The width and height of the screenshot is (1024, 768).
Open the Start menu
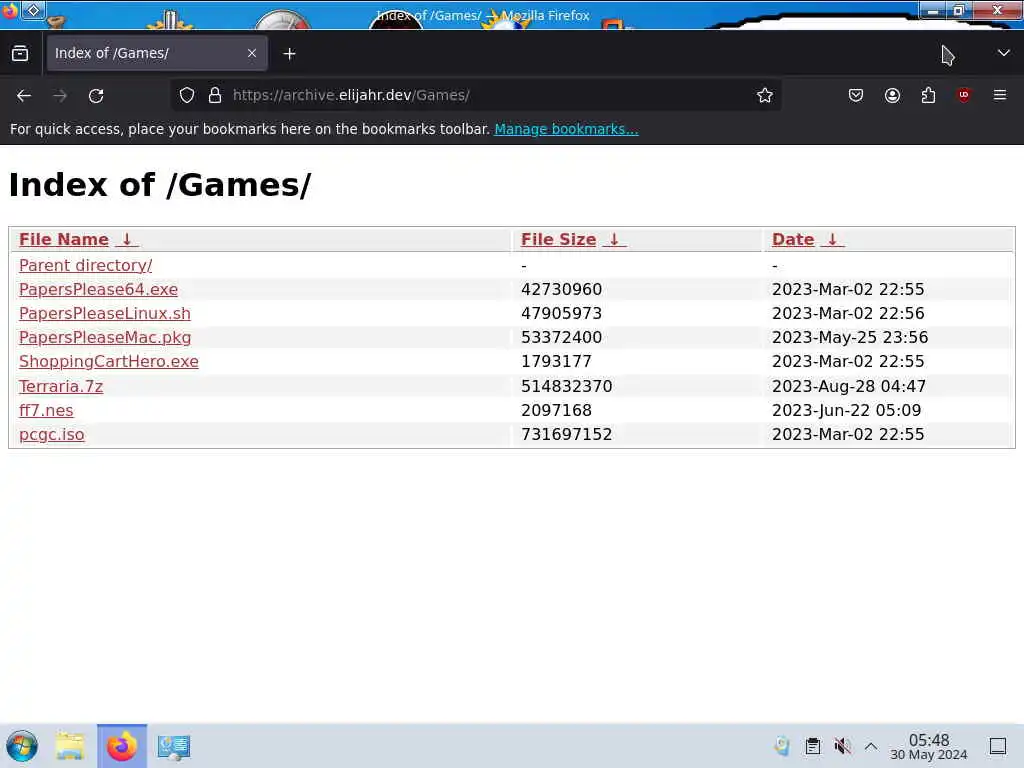pos(22,746)
